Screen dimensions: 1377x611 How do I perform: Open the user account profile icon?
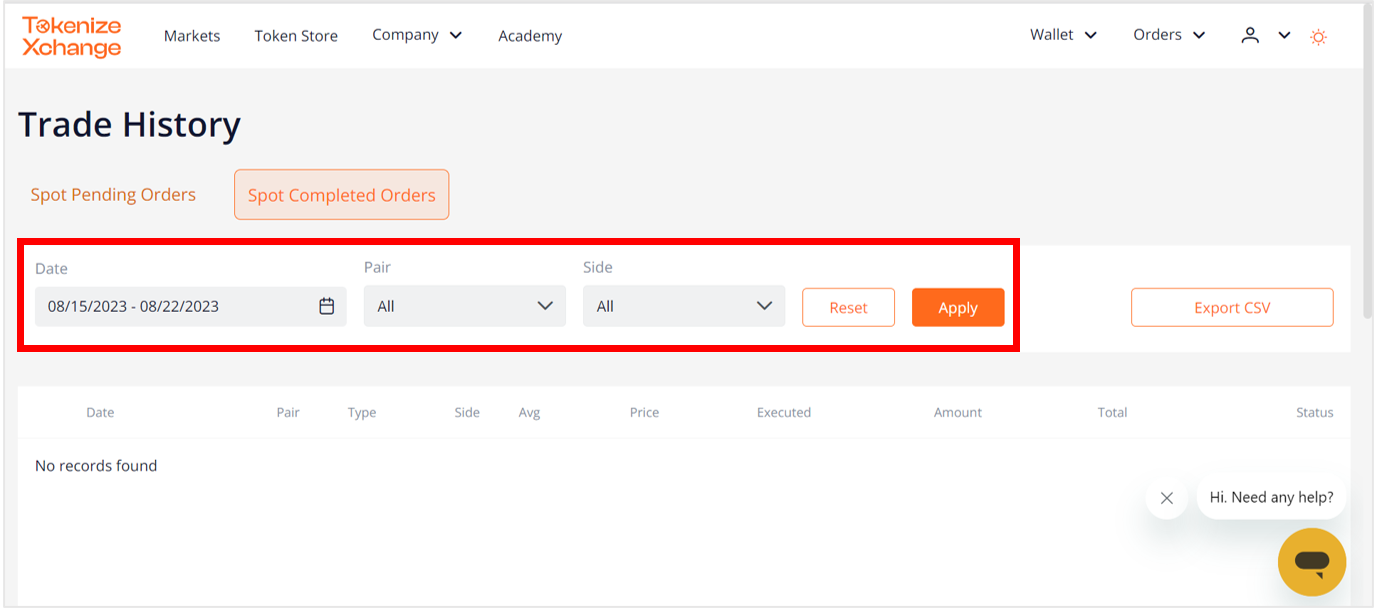[x=1250, y=35]
